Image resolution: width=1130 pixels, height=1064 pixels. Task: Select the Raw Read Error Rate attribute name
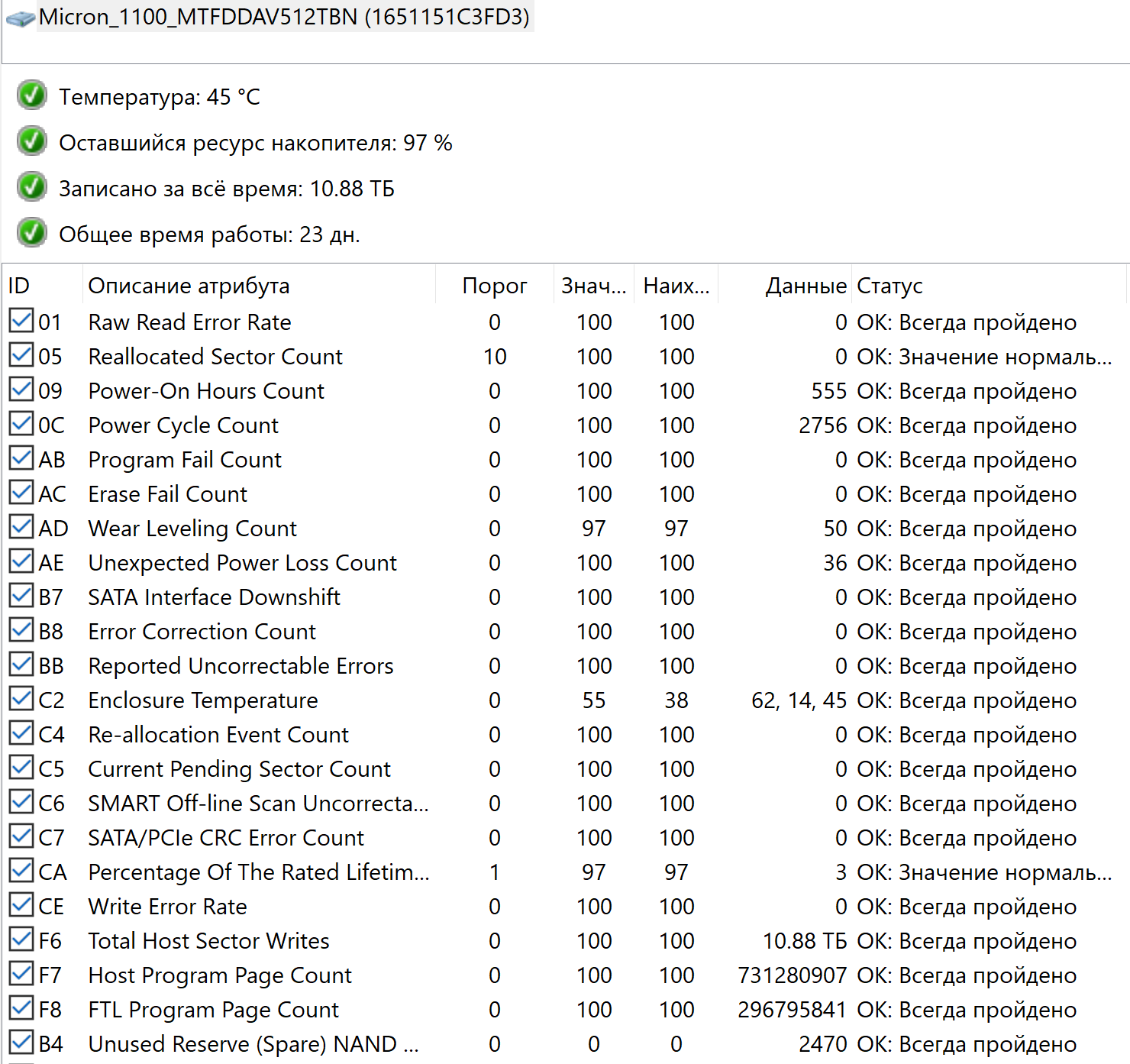coord(190,322)
